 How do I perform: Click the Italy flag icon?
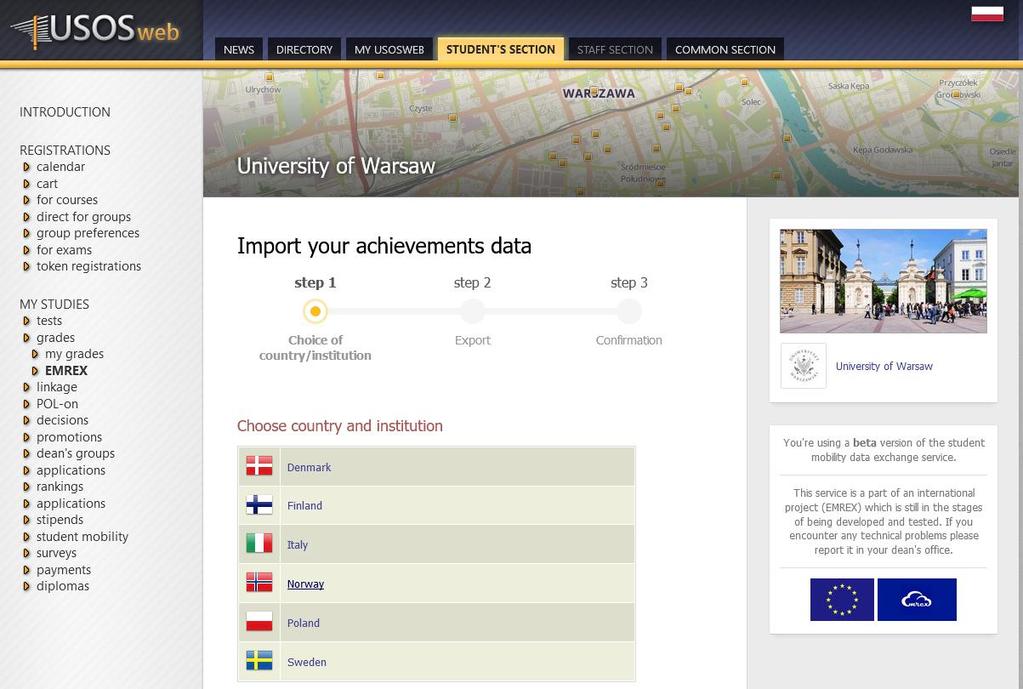click(x=259, y=544)
